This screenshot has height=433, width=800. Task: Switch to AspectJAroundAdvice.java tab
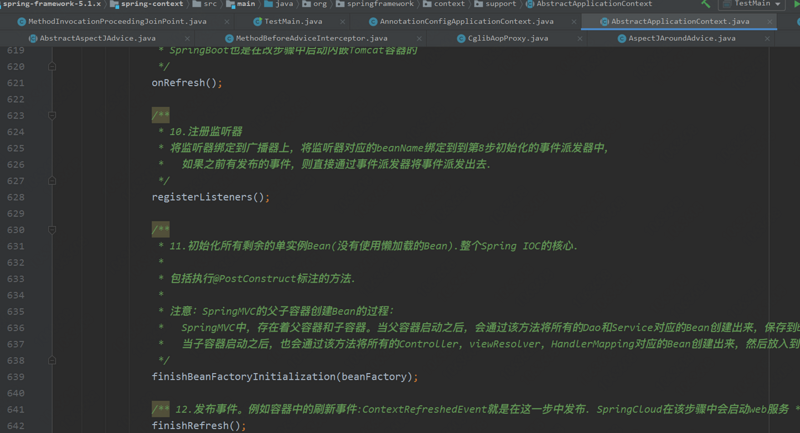[x=682, y=38]
